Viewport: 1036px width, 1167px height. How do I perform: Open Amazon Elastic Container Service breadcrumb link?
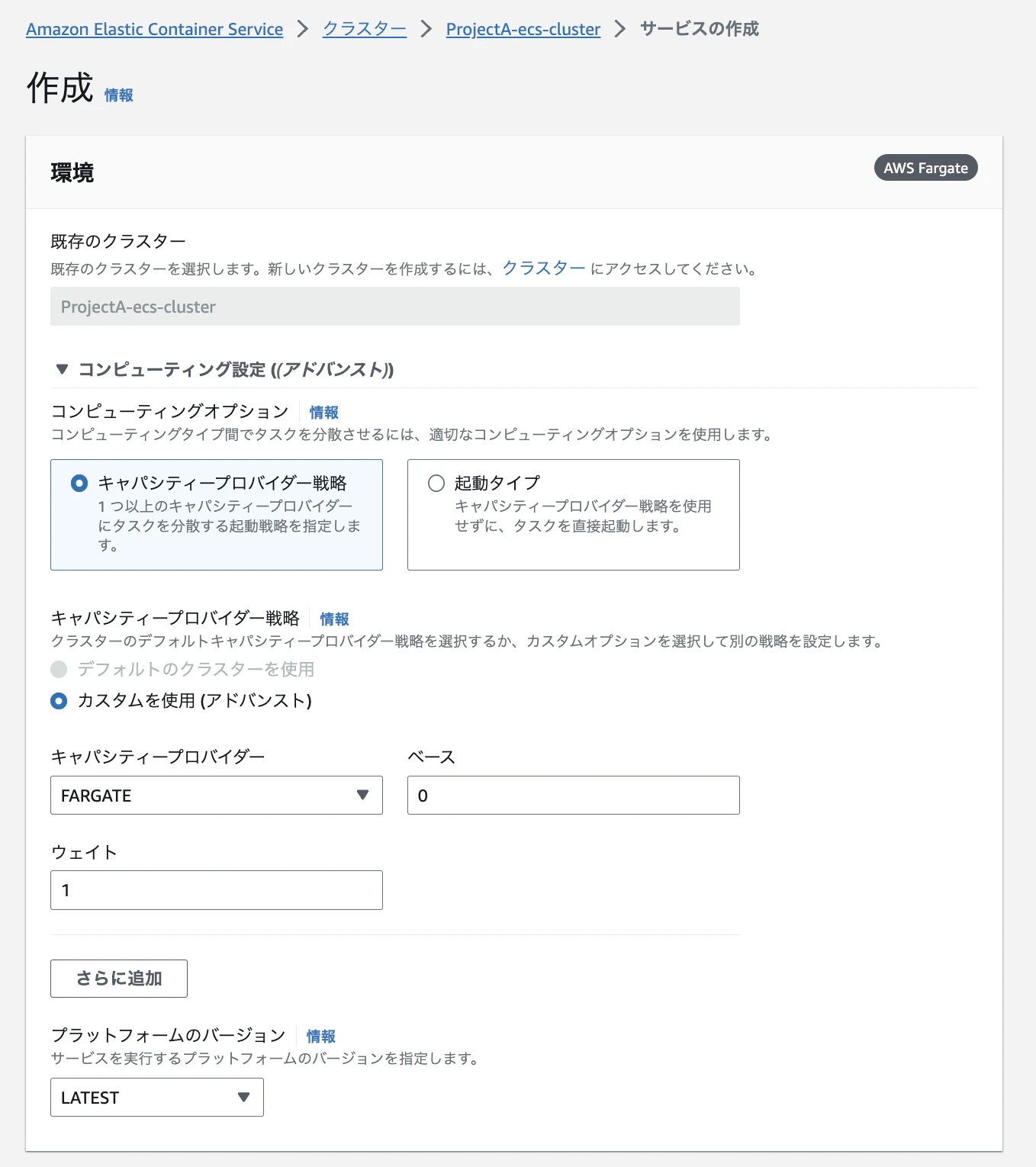click(x=154, y=29)
